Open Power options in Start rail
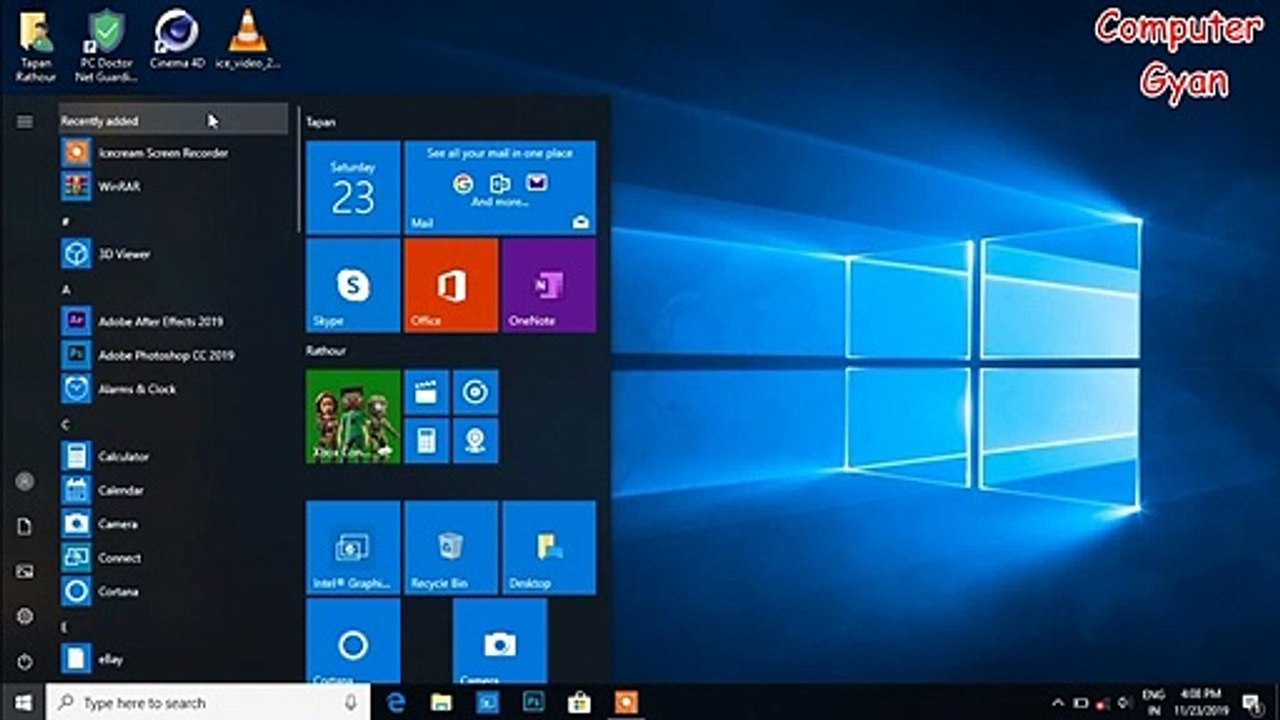Image resolution: width=1280 pixels, height=720 pixels. click(25, 661)
